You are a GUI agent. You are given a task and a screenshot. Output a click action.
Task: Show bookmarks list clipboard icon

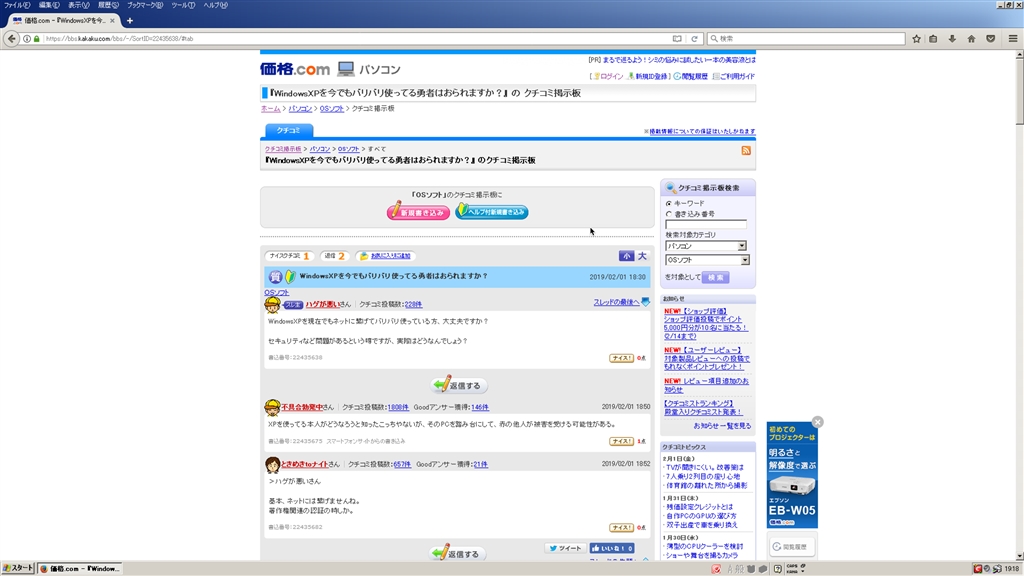tap(933, 39)
